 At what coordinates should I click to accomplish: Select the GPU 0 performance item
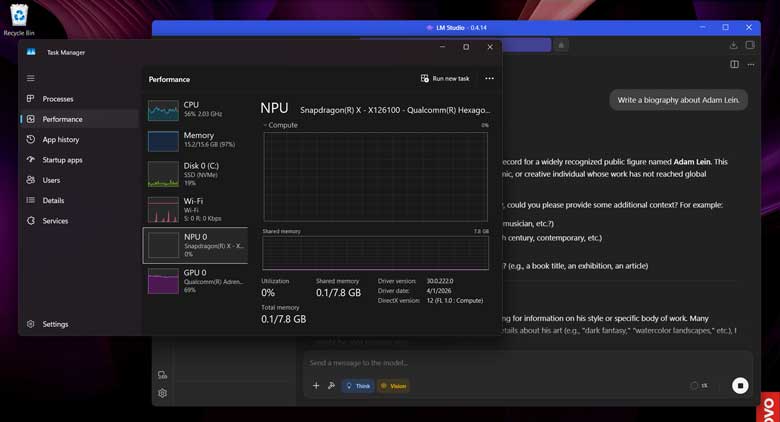point(195,281)
